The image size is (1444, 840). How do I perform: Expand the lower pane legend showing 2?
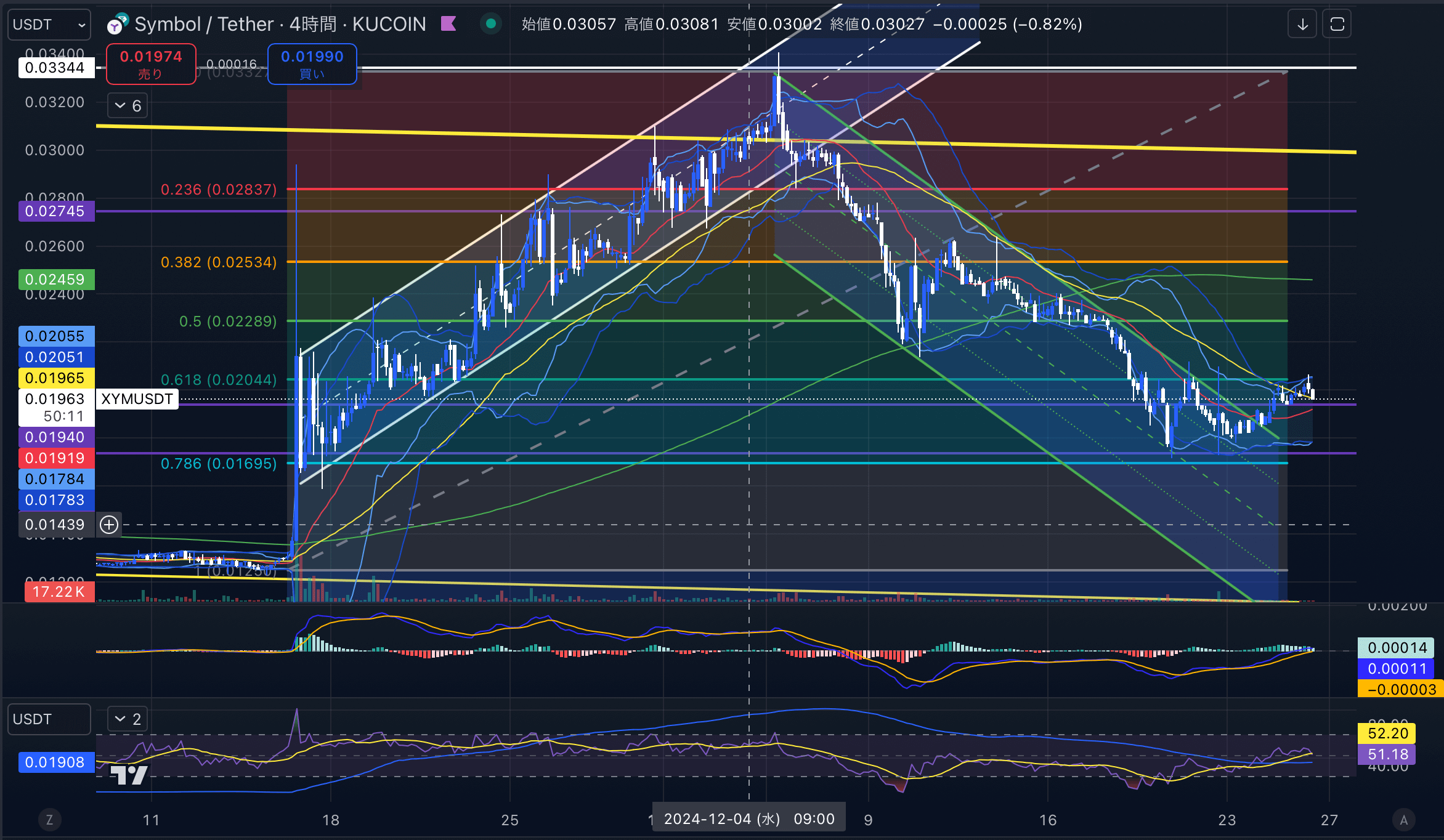click(128, 719)
